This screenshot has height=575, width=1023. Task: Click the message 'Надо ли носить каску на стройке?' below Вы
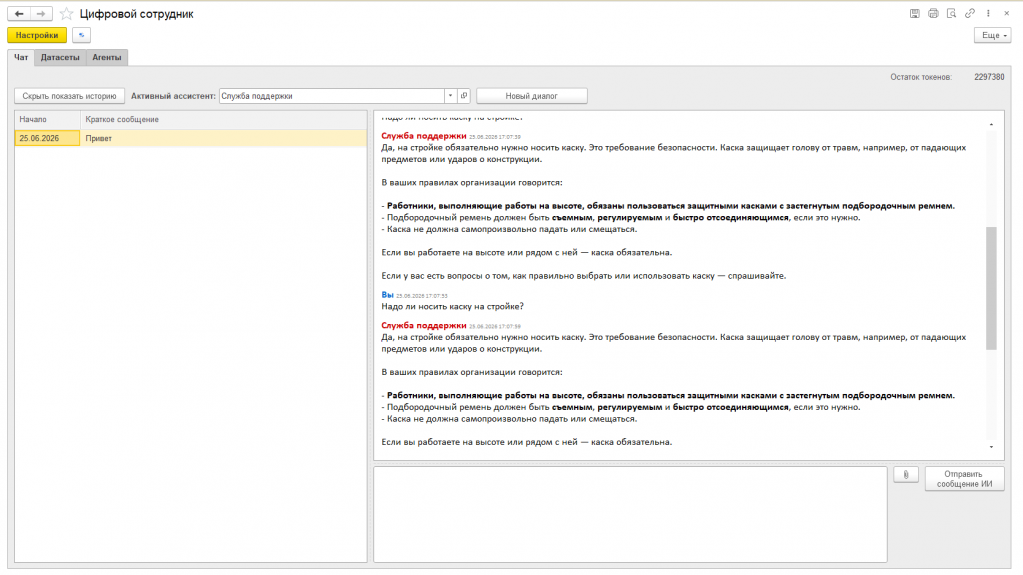click(x=452, y=306)
